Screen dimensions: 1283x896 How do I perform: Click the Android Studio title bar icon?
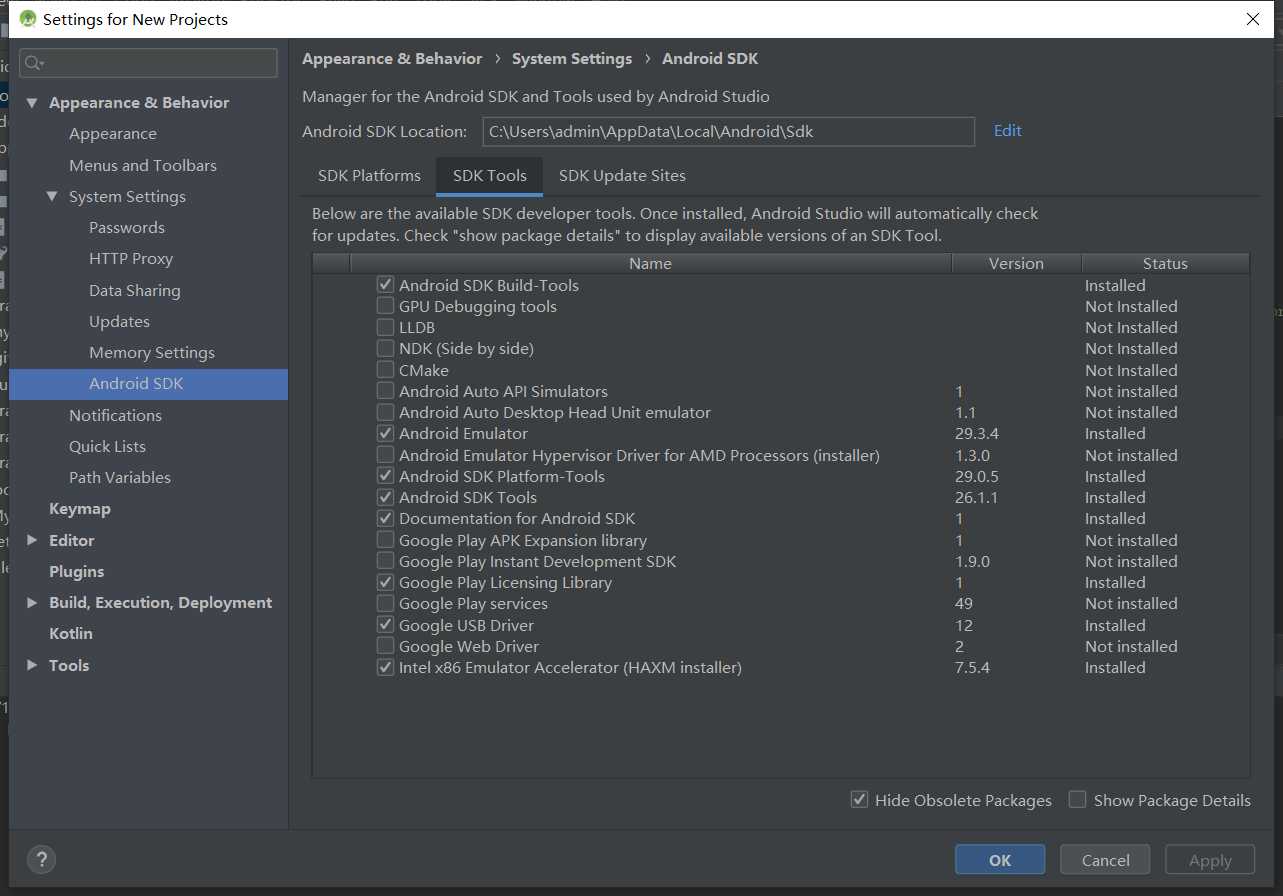point(27,19)
